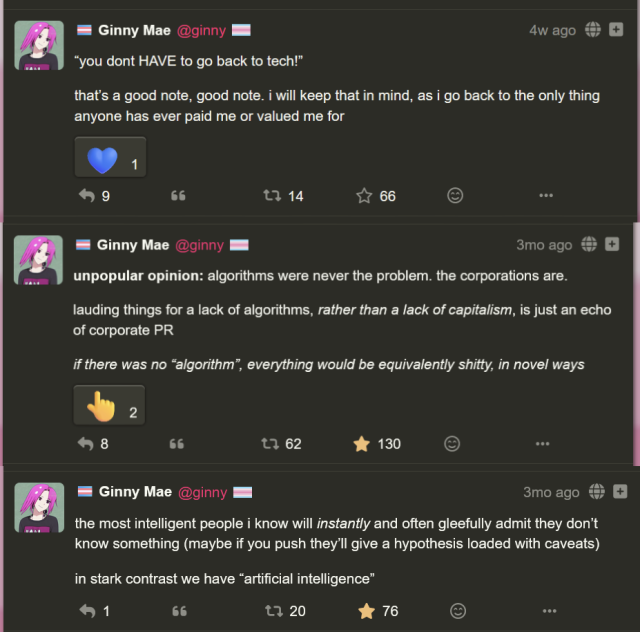Screen dimensions: 640x632
Task: Quote the artificial intelligence post
Action: pos(180,610)
